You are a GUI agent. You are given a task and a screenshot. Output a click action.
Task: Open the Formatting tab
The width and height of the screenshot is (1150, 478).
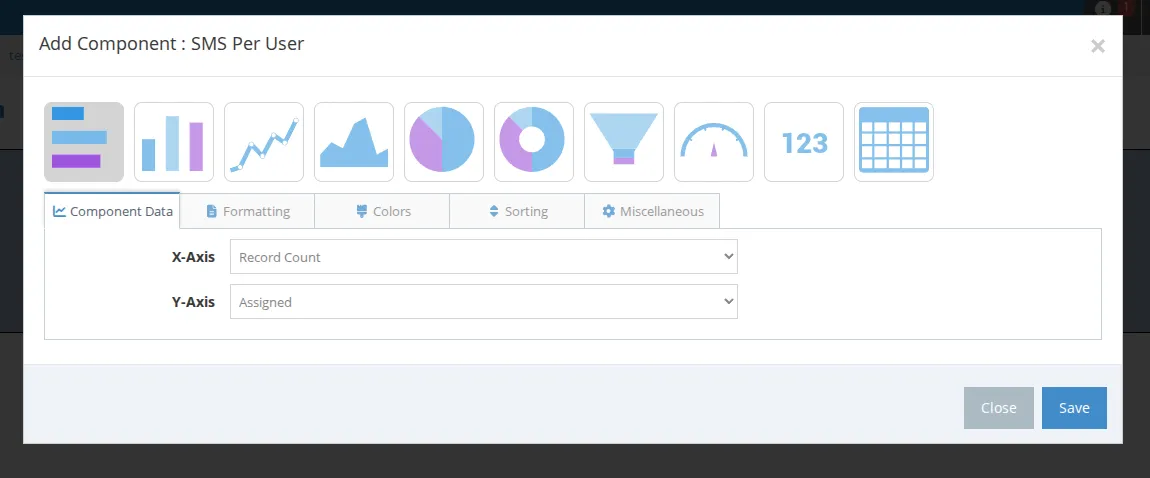click(247, 211)
